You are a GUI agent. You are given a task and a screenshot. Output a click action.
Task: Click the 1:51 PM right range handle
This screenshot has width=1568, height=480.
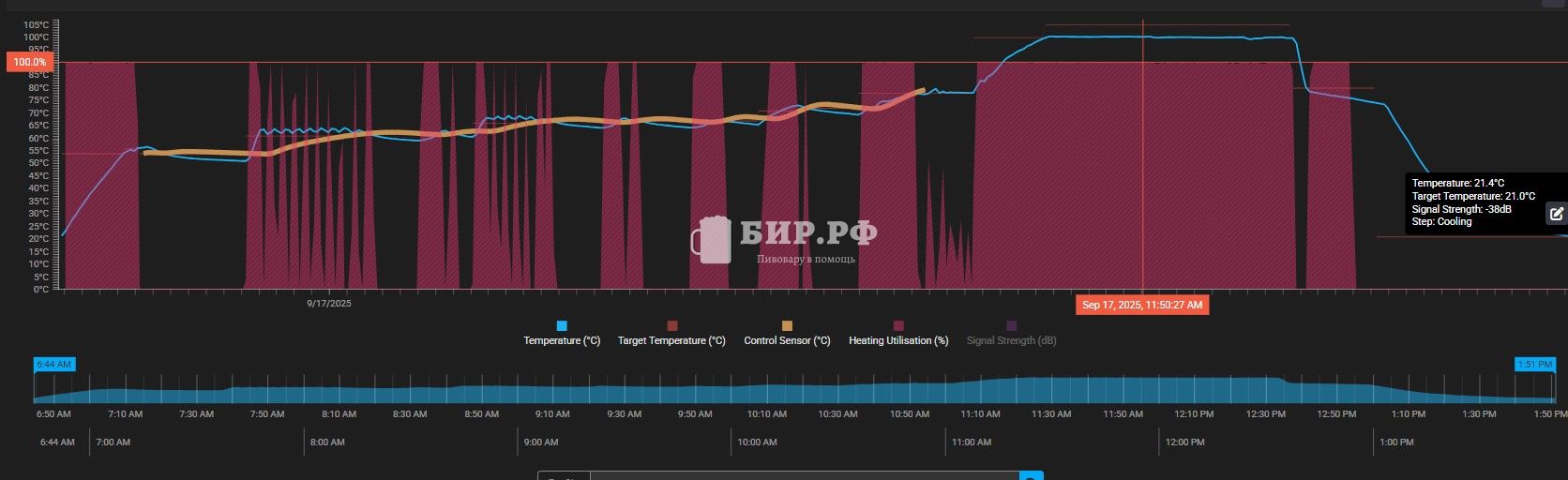click(1533, 364)
